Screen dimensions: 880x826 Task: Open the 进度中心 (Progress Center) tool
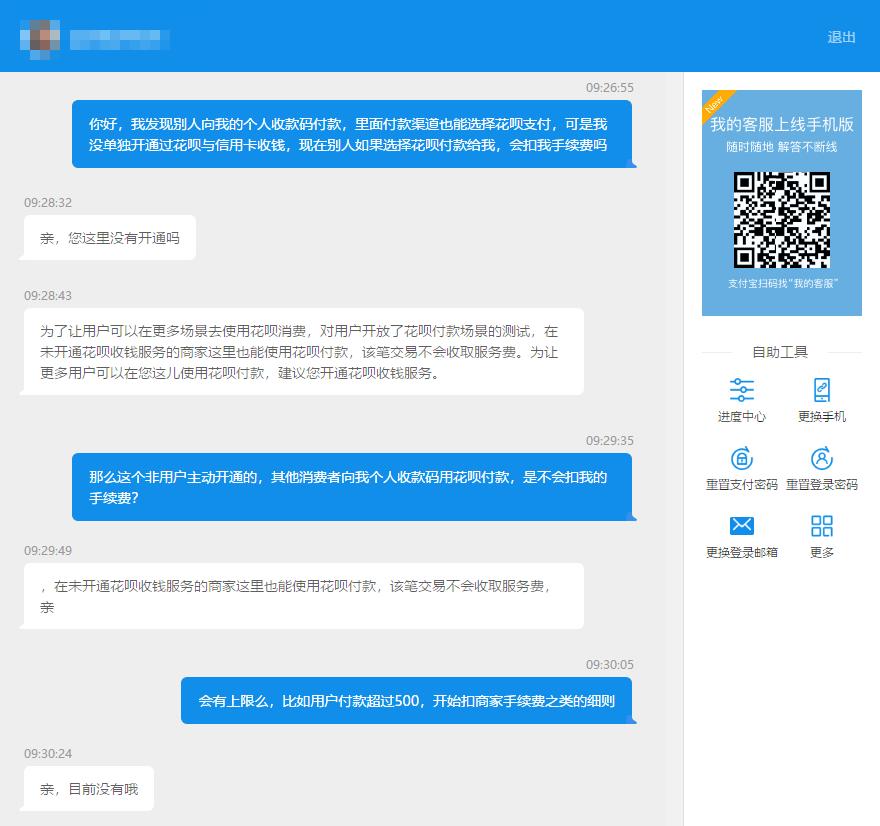[741, 399]
